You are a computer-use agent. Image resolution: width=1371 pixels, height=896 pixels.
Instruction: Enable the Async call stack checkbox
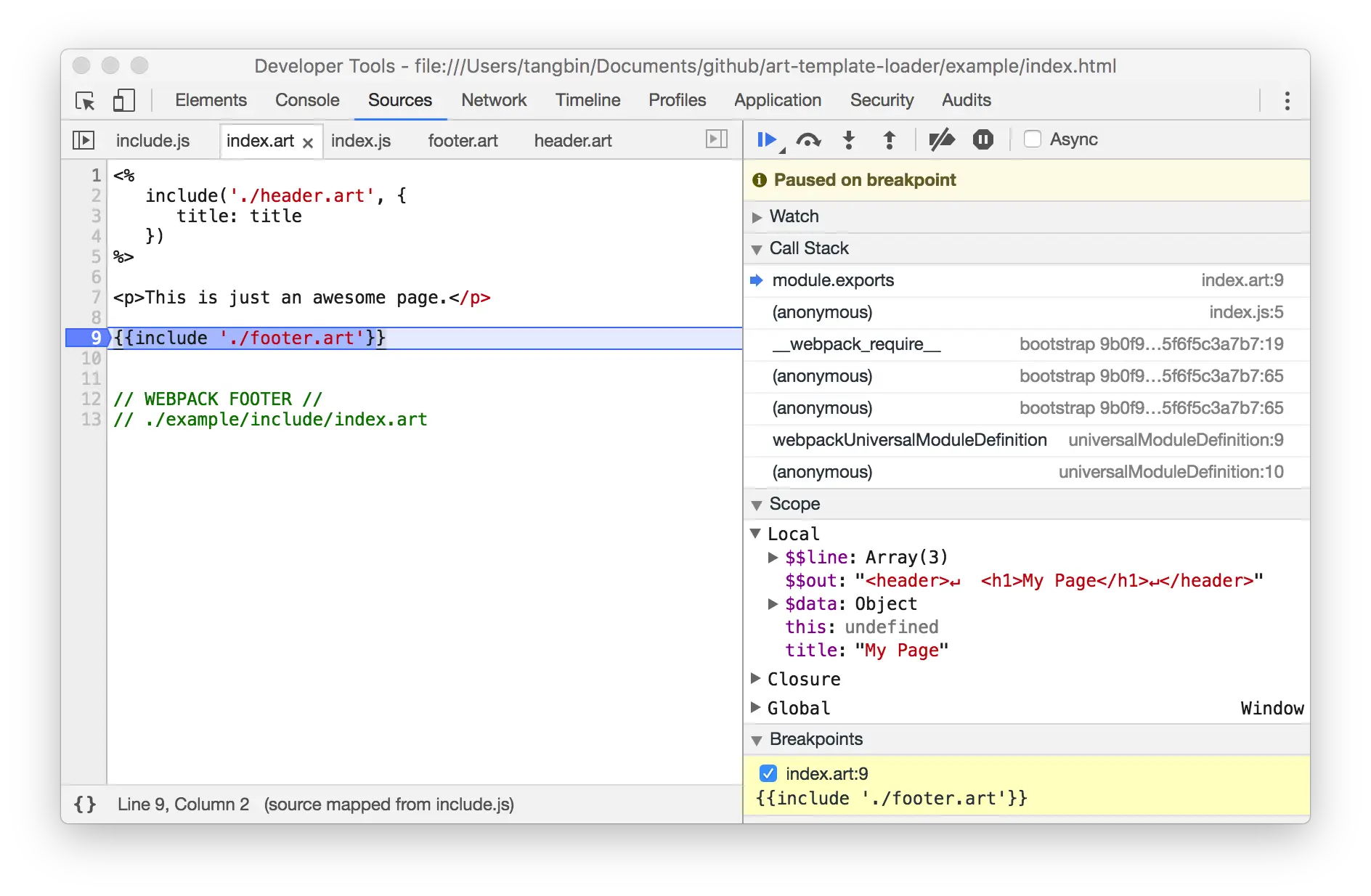coord(1033,139)
